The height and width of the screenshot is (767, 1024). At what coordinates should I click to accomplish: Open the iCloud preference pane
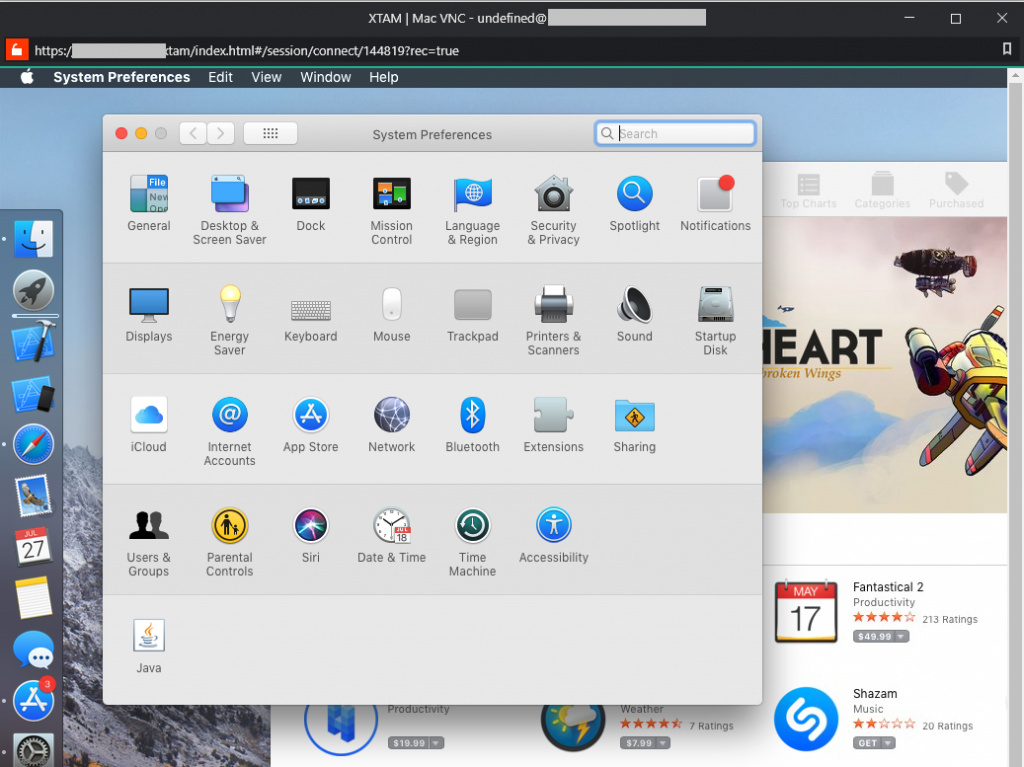tap(148, 418)
